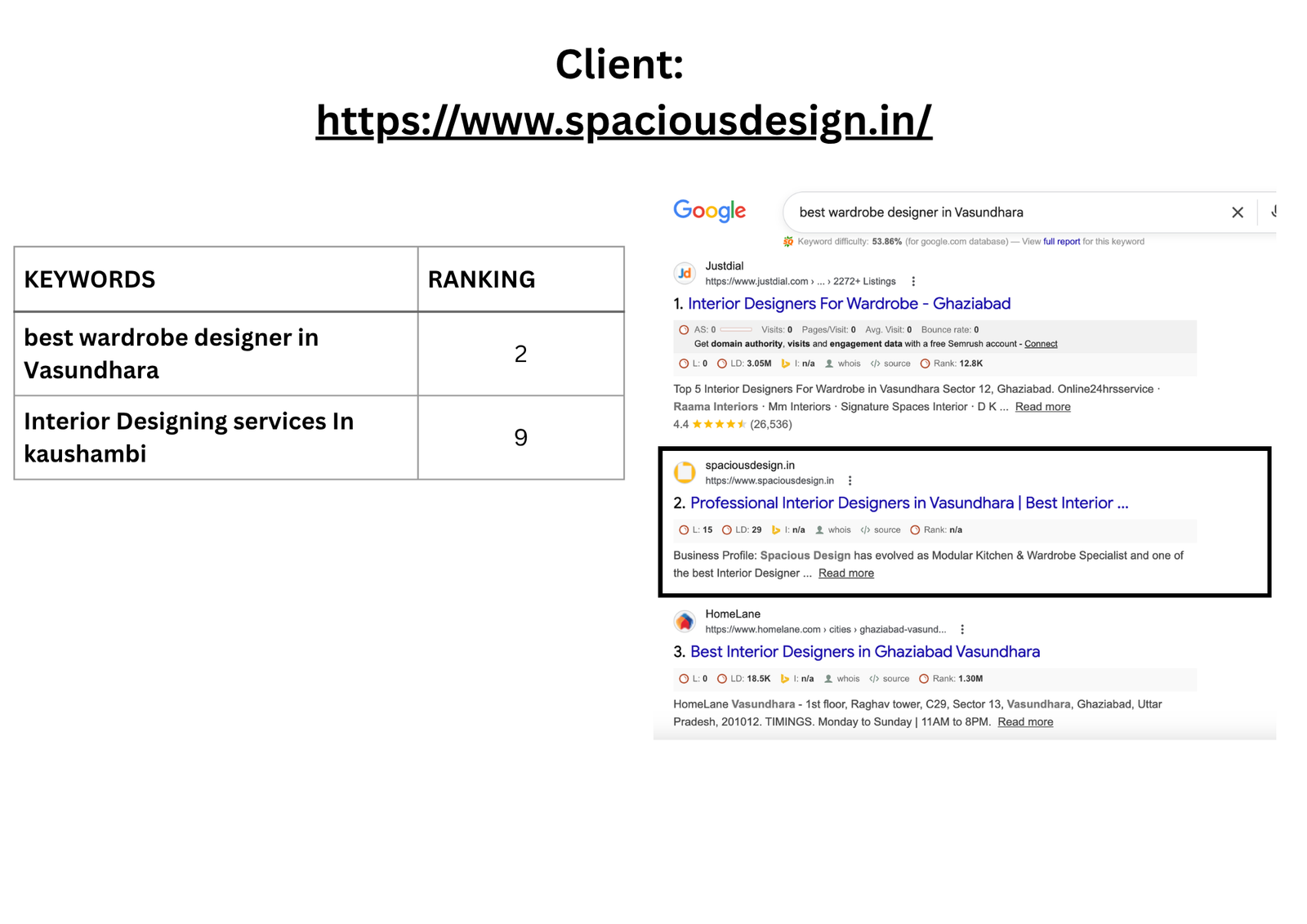Open Interior Designers For Wardrobe - Ghaziabad result
1307x924 pixels.
coord(849,304)
